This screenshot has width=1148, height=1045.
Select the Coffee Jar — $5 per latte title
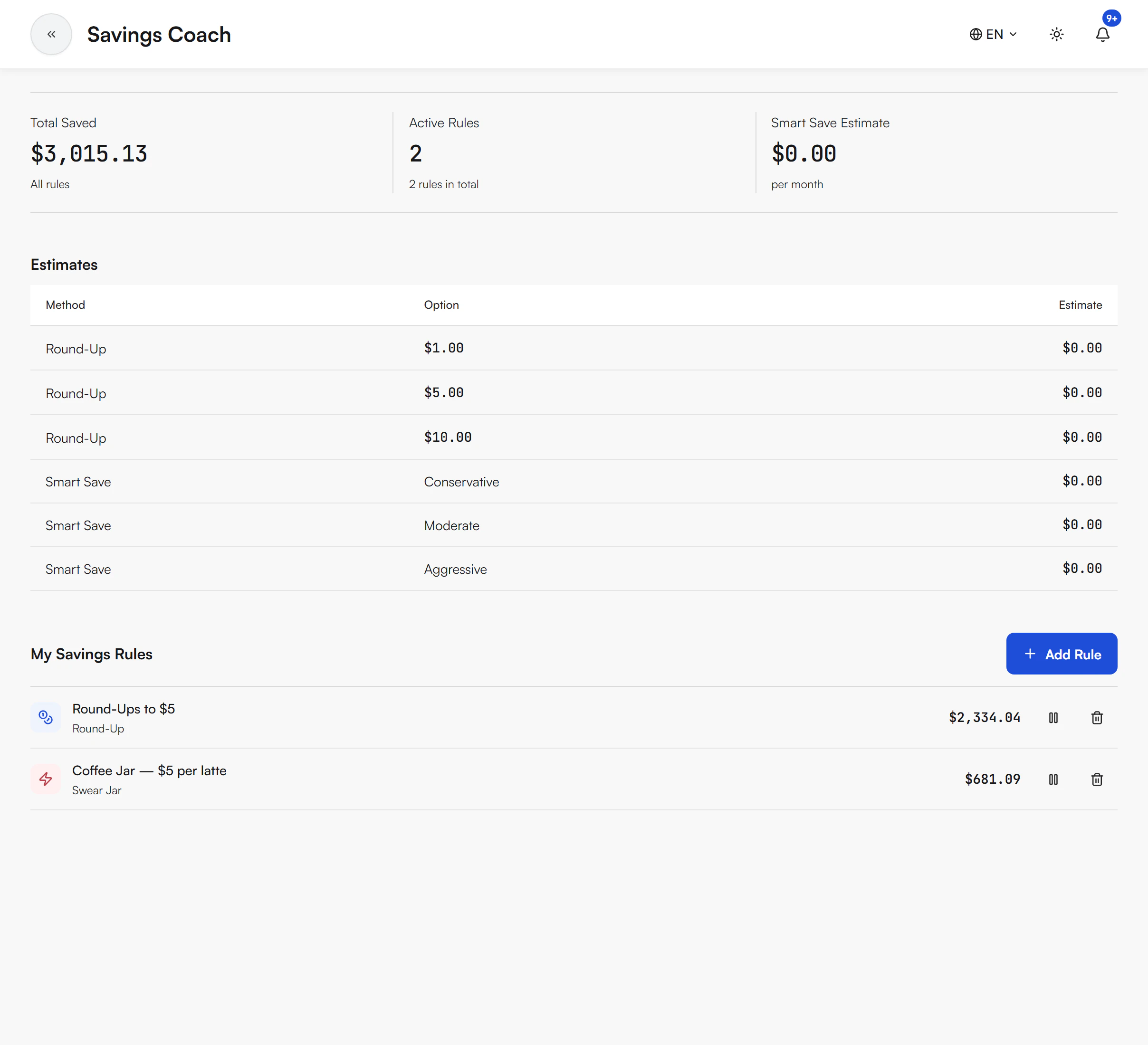pos(149,770)
